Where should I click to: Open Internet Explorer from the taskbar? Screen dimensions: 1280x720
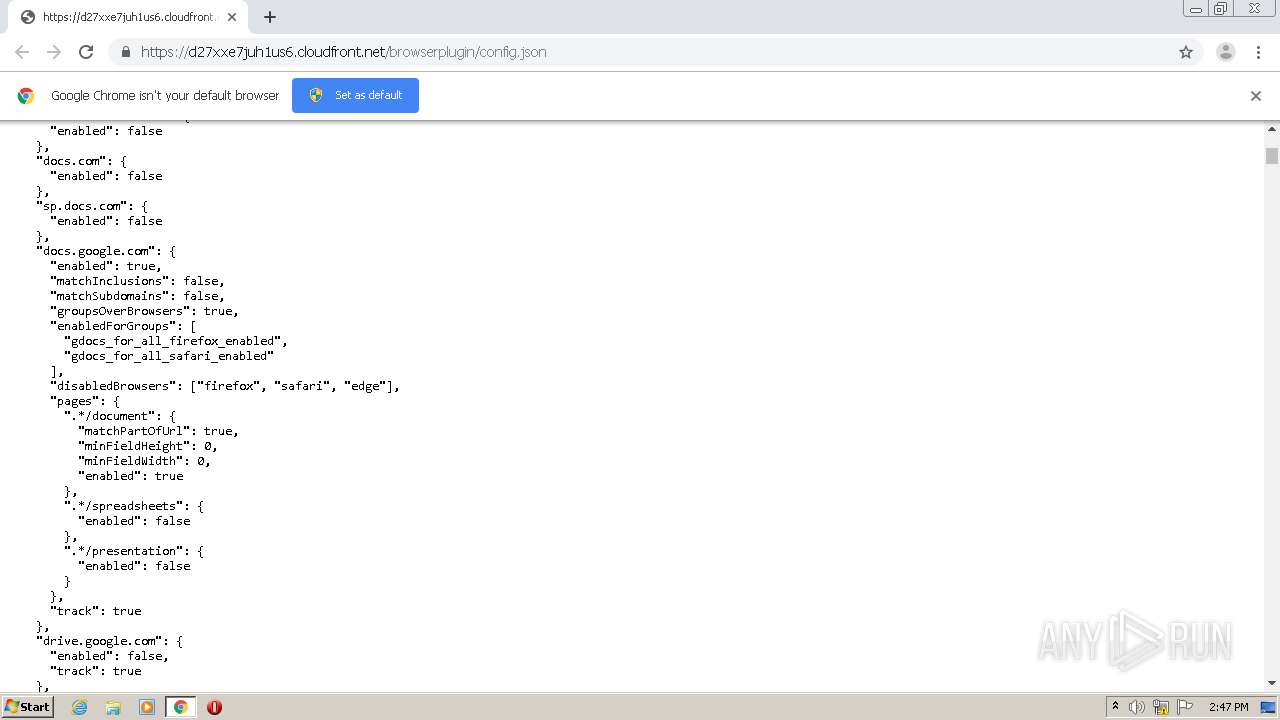click(79, 707)
